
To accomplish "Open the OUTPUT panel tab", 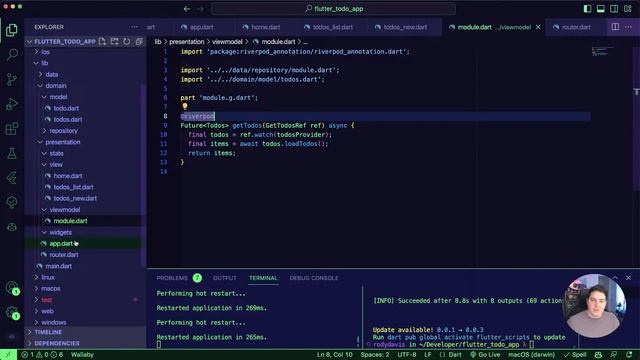I will coord(225,278).
